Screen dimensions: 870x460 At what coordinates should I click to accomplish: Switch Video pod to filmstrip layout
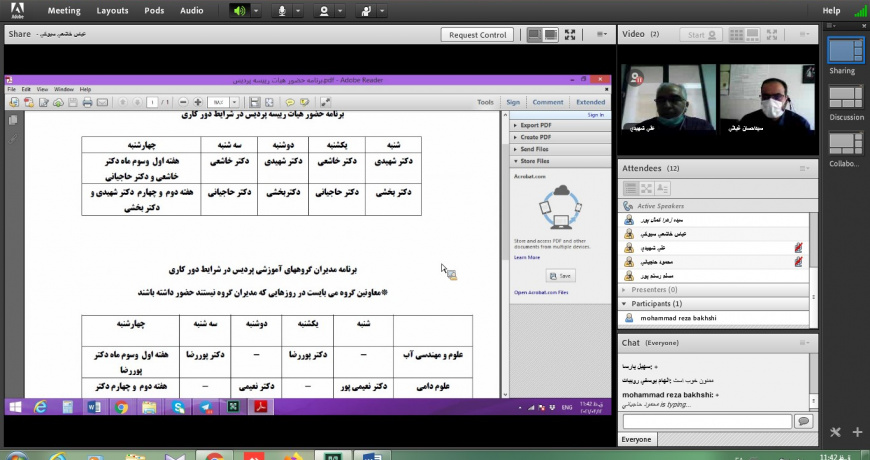click(x=753, y=34)
